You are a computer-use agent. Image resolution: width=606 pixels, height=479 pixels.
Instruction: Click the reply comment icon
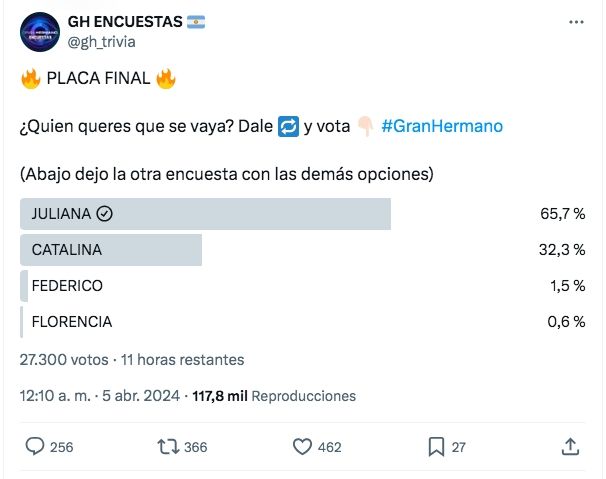pos(35,446)
